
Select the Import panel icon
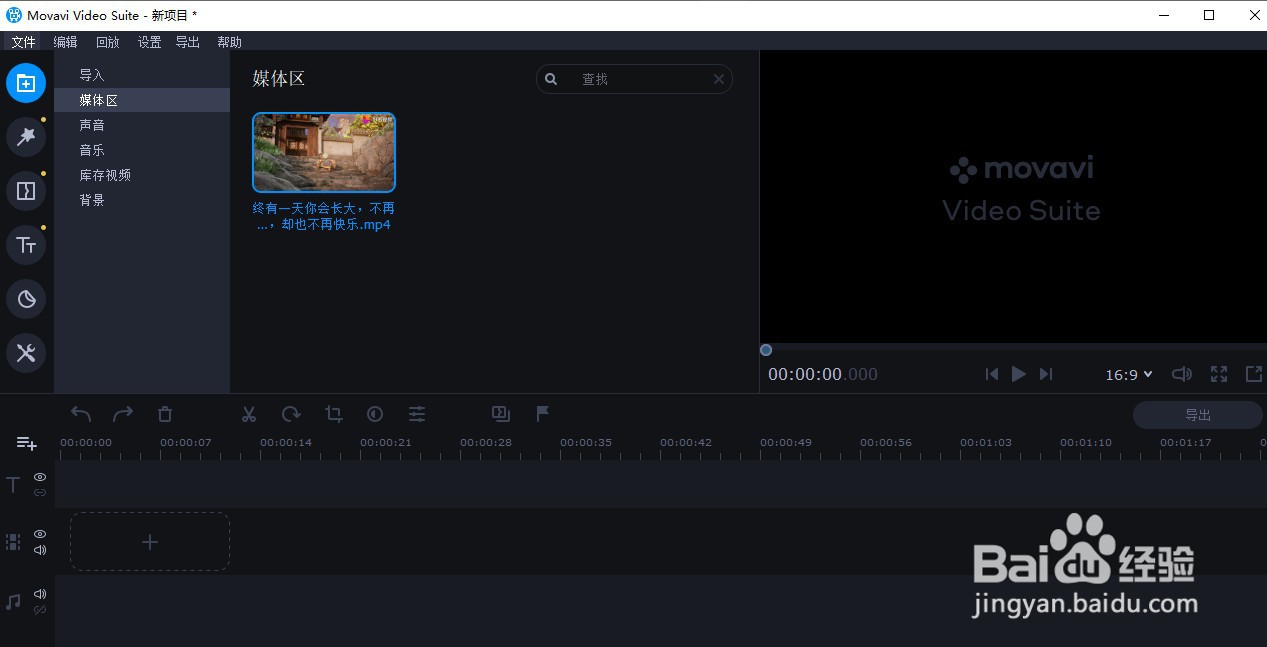(x=26, y=83)
